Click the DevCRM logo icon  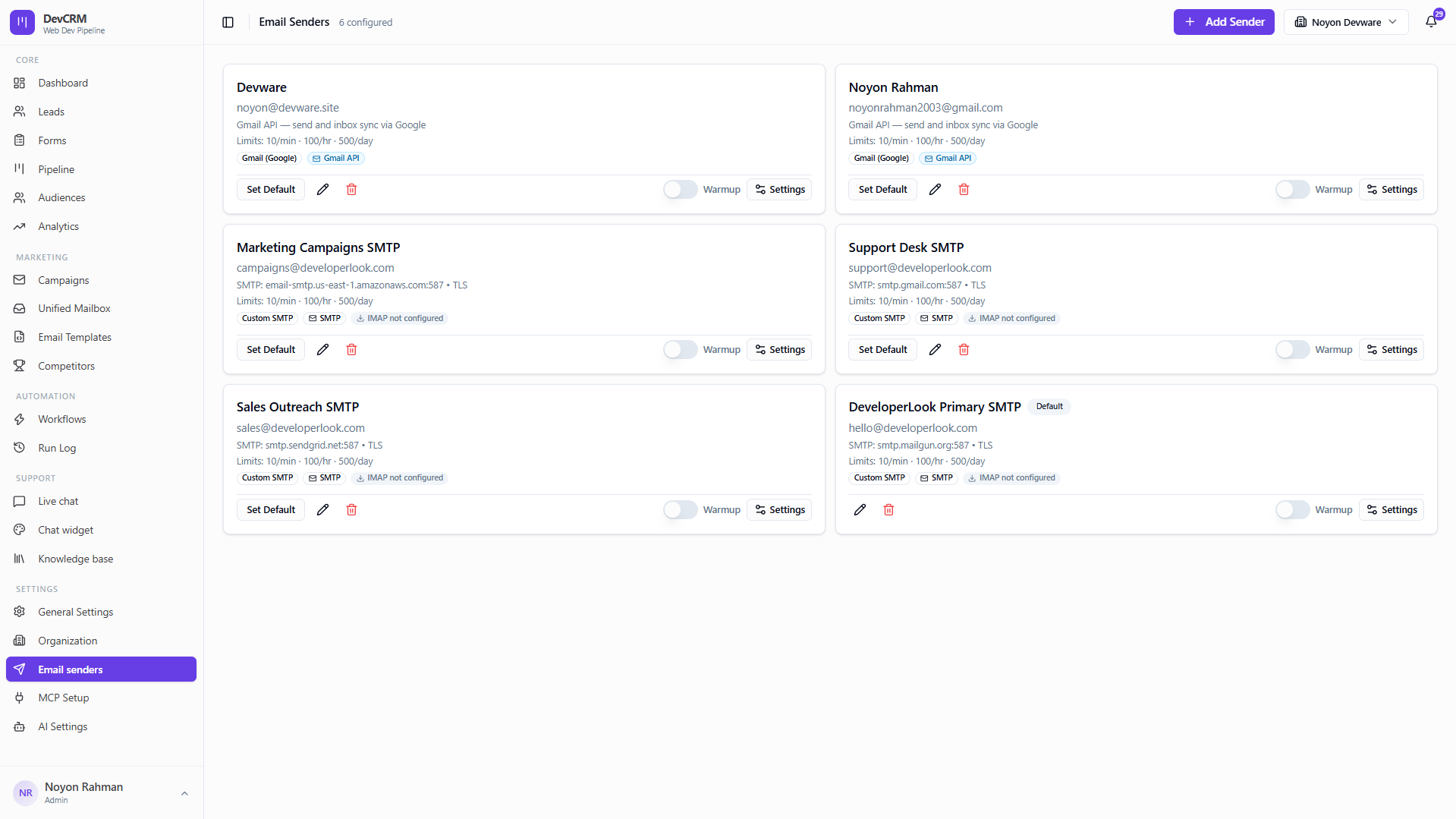click(22, 23)
